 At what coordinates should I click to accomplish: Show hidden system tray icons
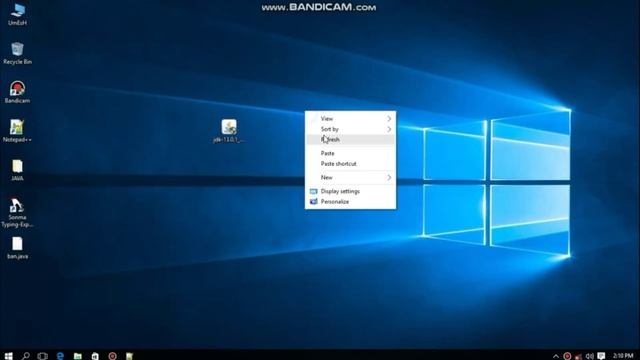(x=556, y=356)
